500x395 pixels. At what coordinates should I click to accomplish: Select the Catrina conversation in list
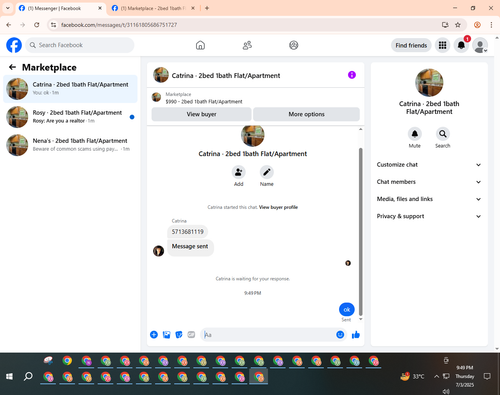point(70,89)
